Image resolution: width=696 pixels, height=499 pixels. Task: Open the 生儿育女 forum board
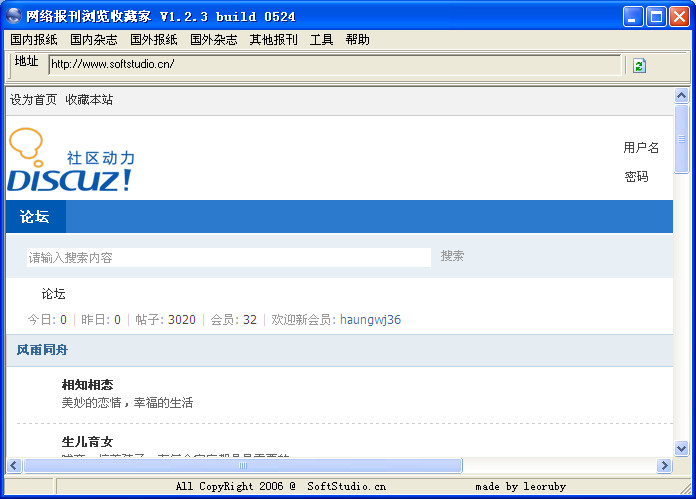click(87, 442)
